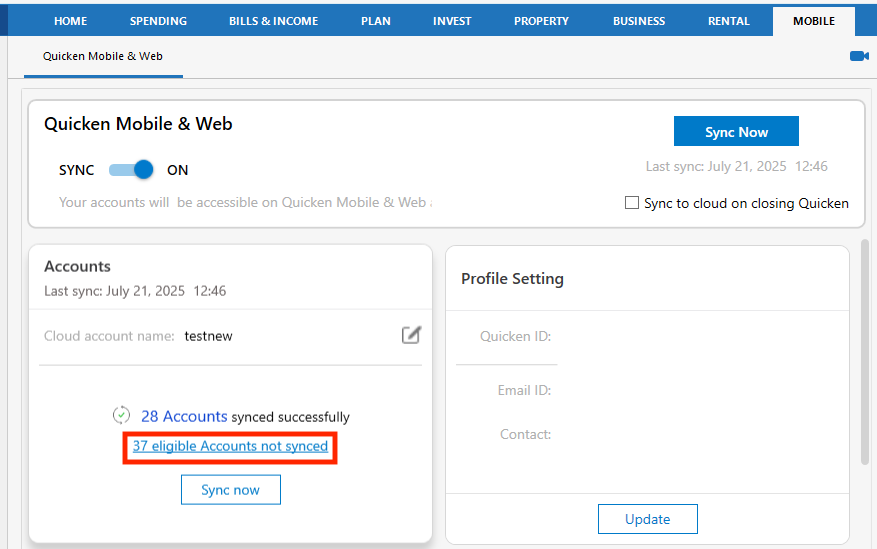The image size is (877, 549).
Task: Select the INVEST tab
Action: point(452,21)
